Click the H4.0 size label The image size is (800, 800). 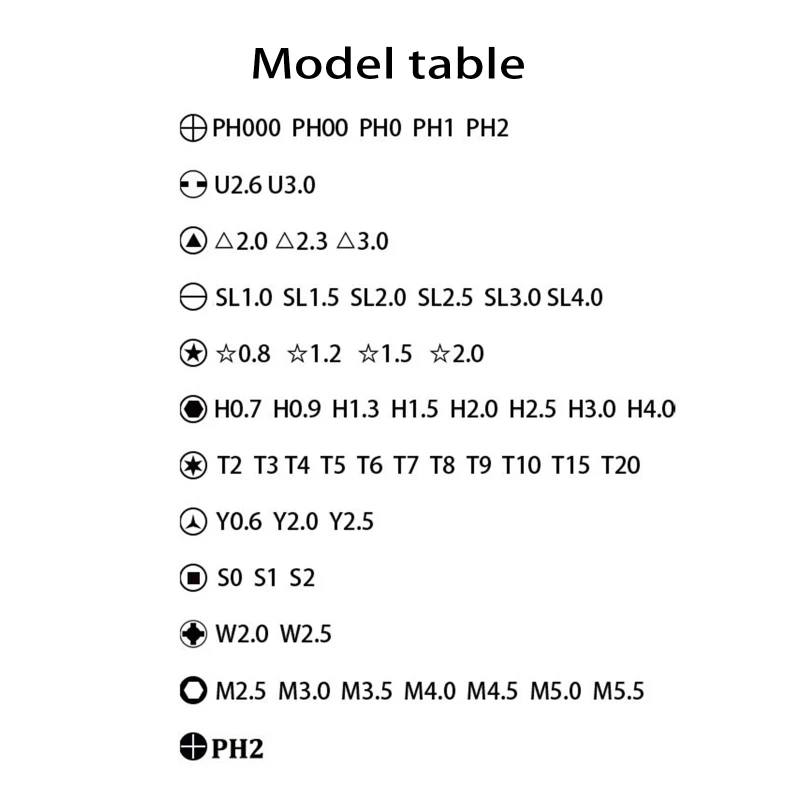651,409
